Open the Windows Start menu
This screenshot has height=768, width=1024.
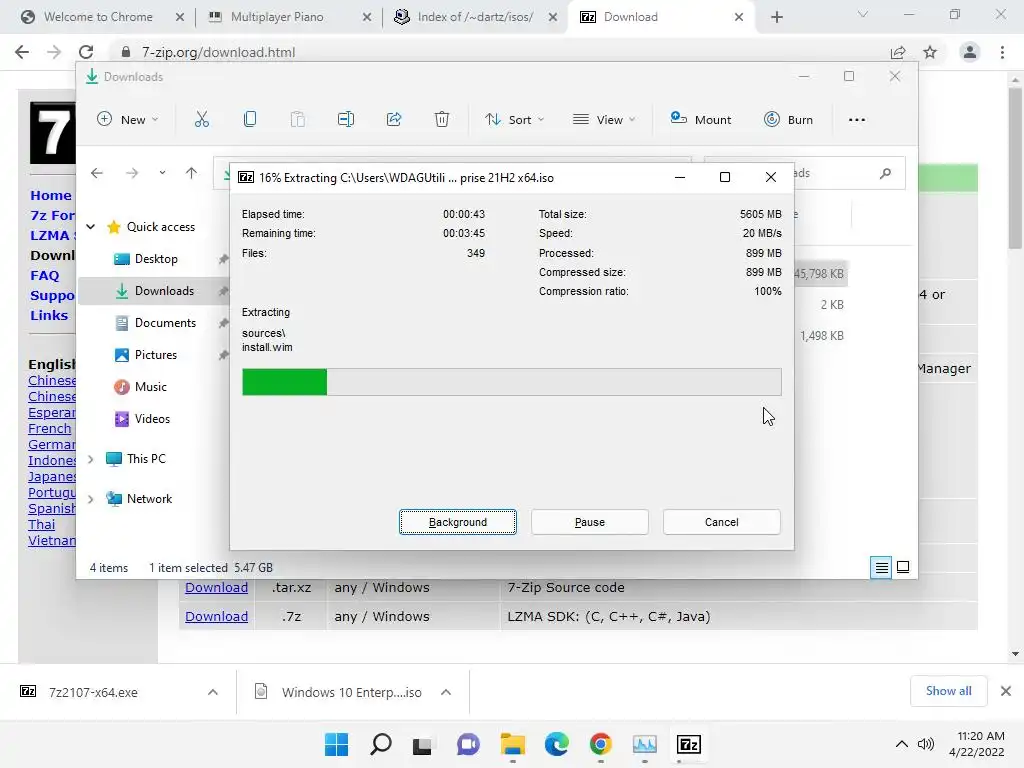point(336,744)
